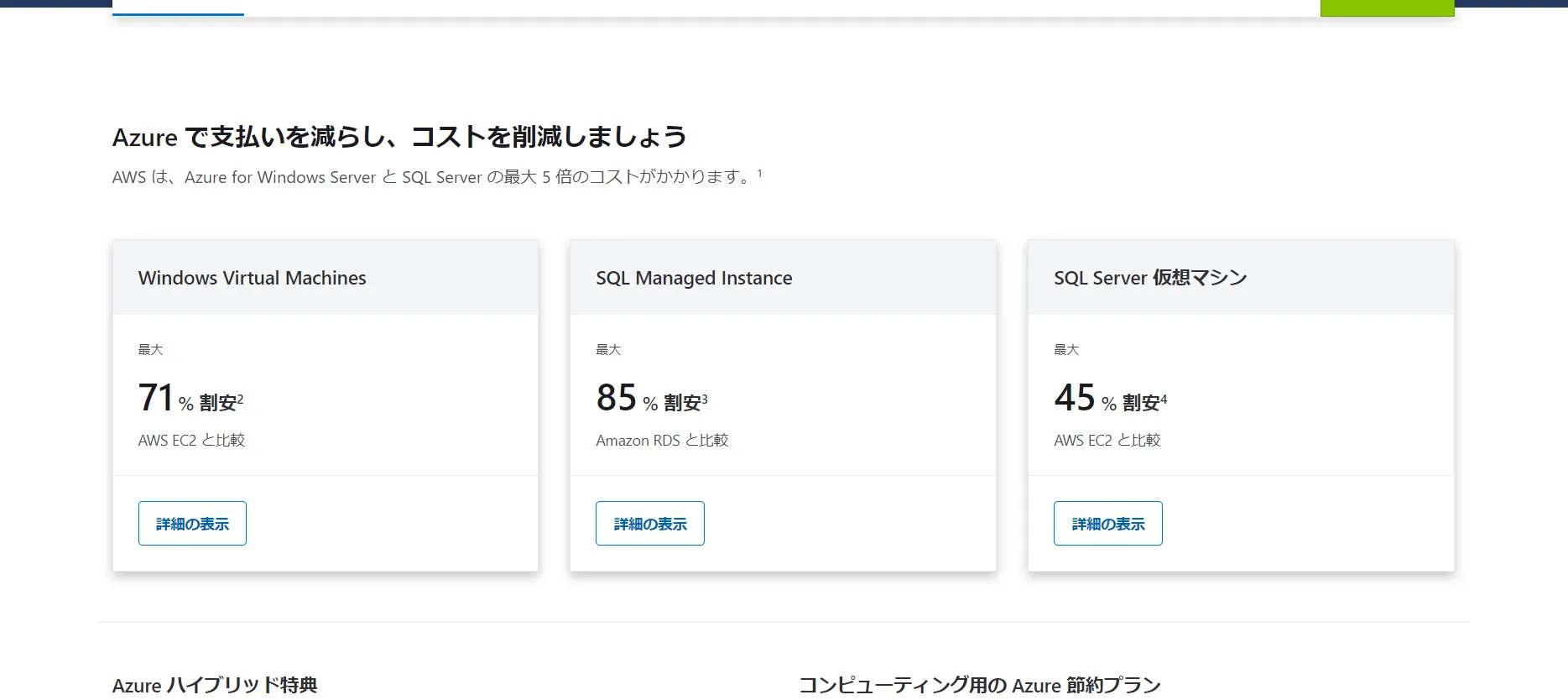Click the green button at top right
The width and height of the screenshot is (1568, 700).
point(1387,8)
